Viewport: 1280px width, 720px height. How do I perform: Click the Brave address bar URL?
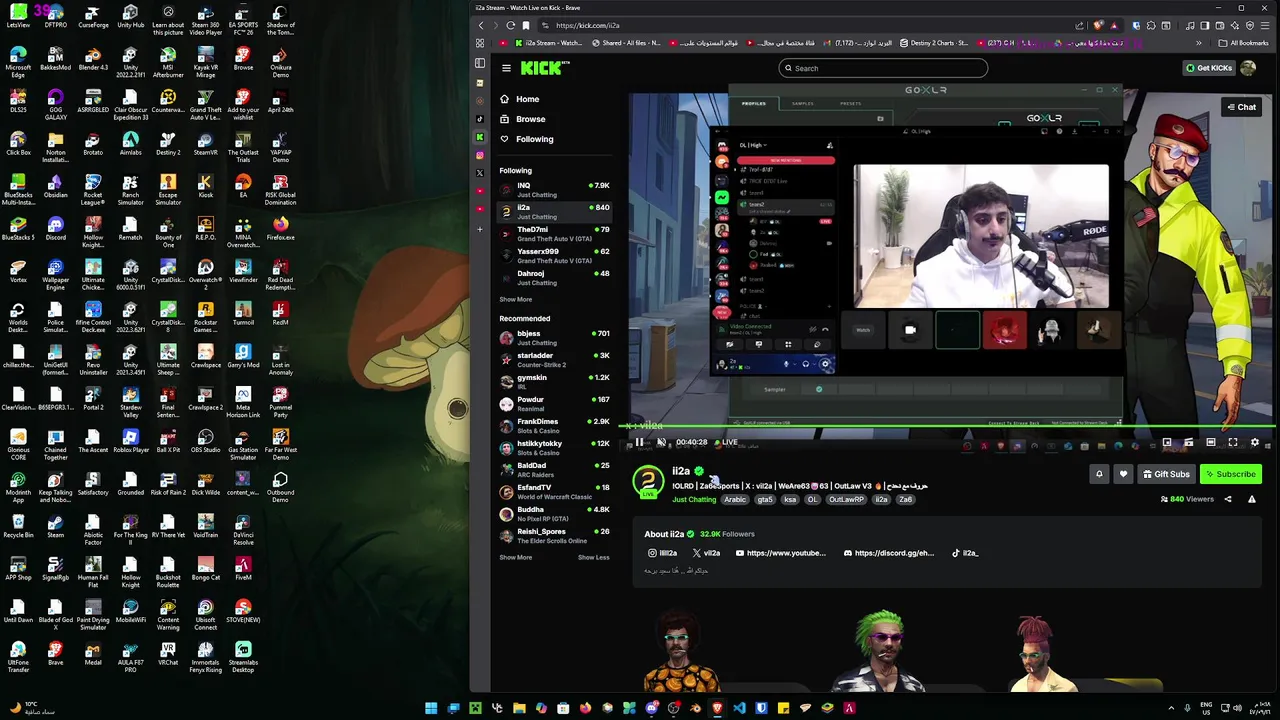(x=588, y=25)
